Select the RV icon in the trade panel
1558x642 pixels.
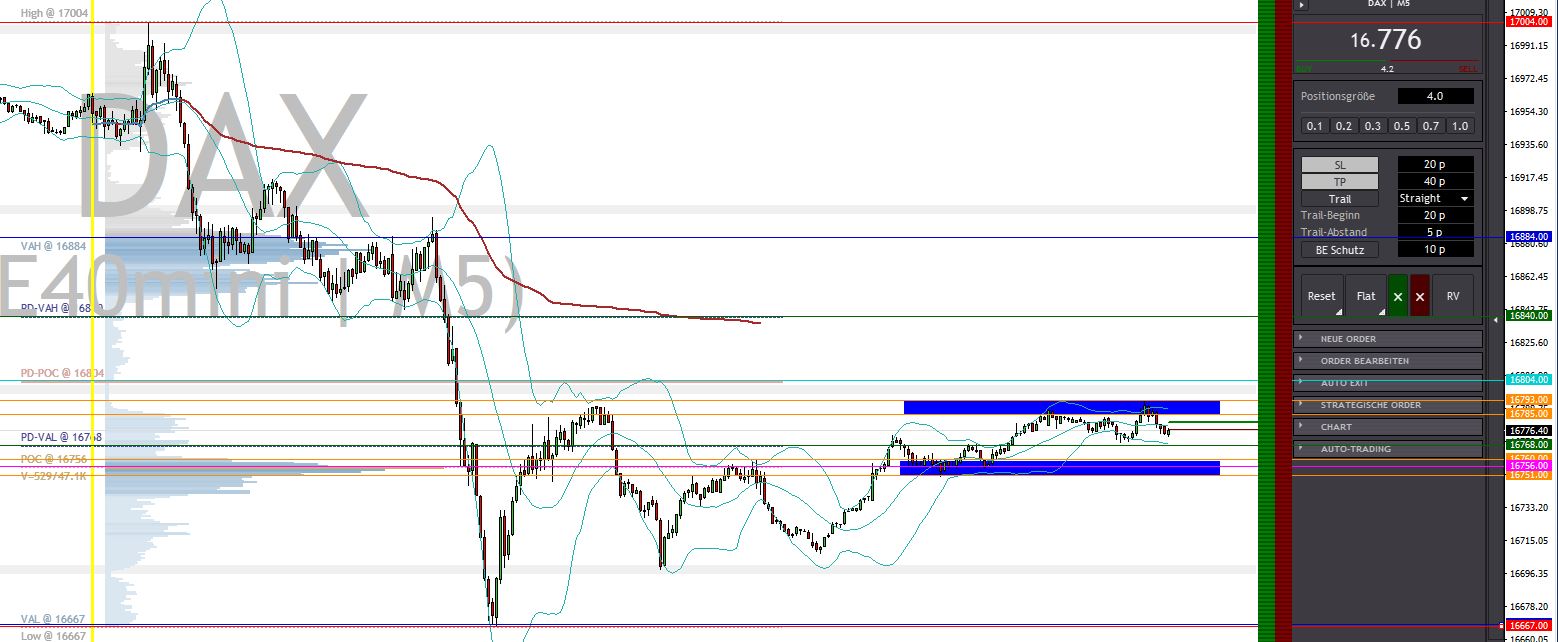point(1454,295)
